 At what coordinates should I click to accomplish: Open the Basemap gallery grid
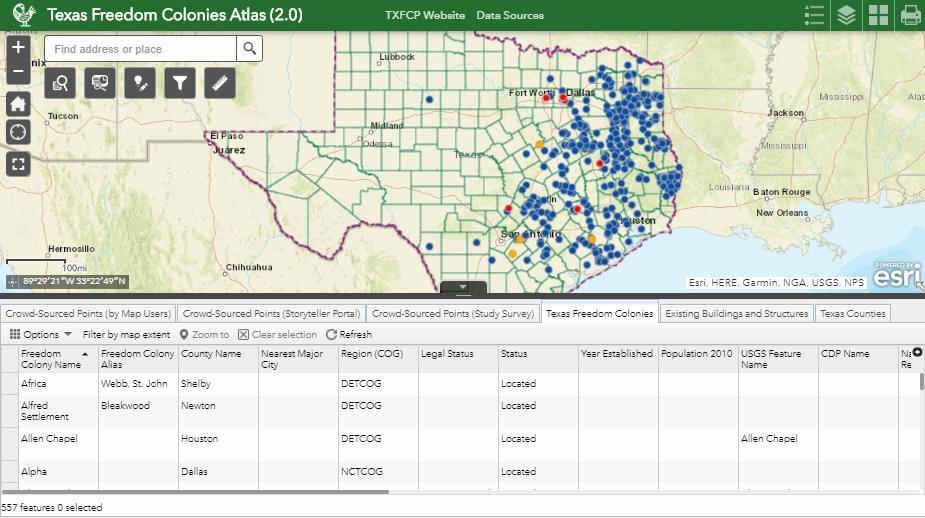coord(878,15)
